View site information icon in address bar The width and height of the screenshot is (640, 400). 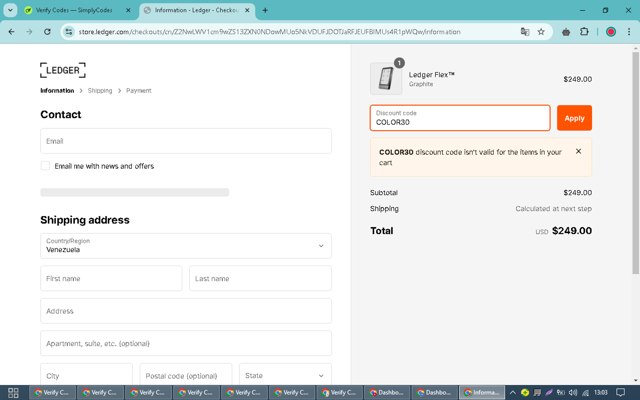(69, 32)
